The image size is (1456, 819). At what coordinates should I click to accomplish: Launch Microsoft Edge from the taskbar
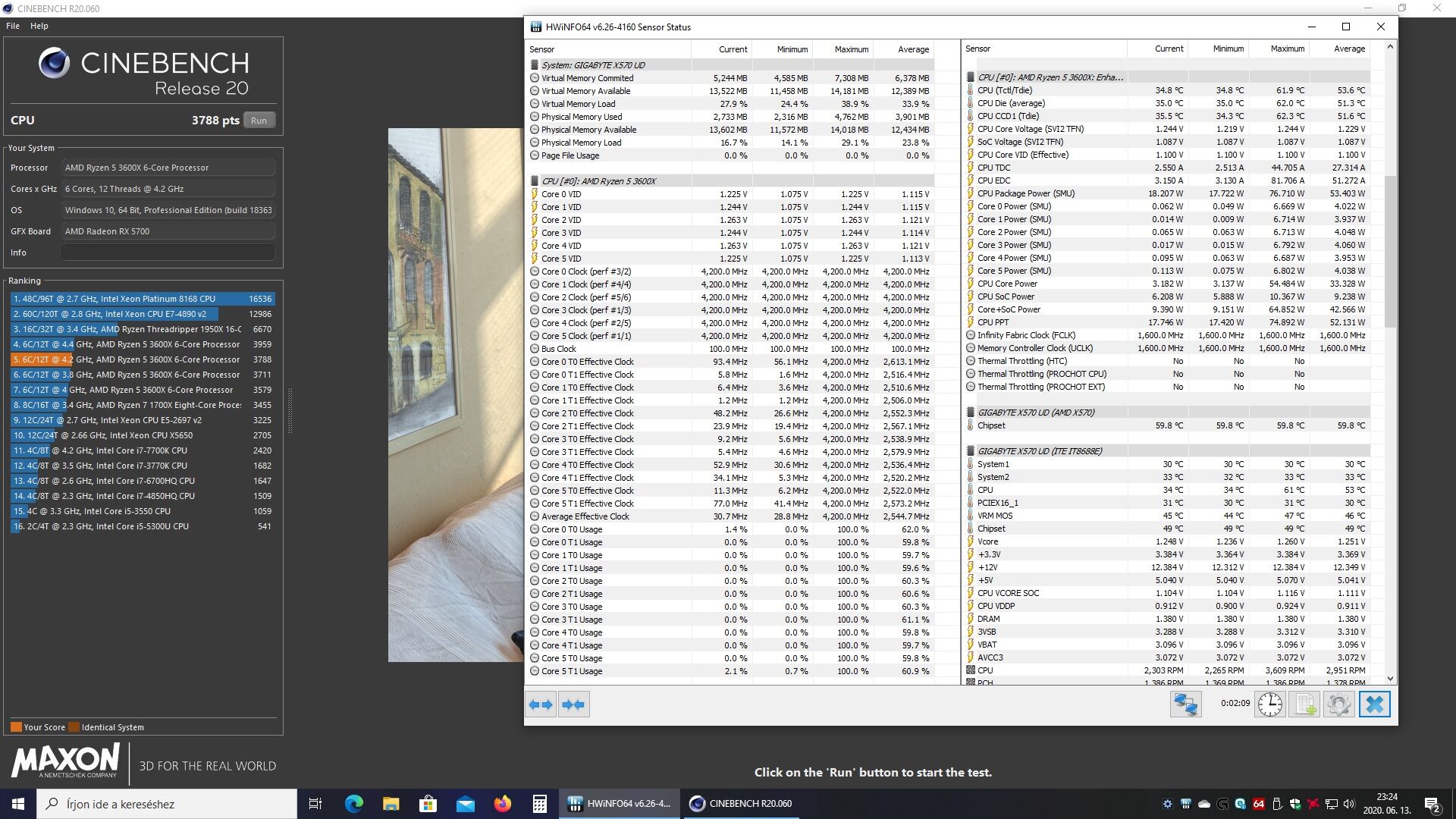(354, 804)
